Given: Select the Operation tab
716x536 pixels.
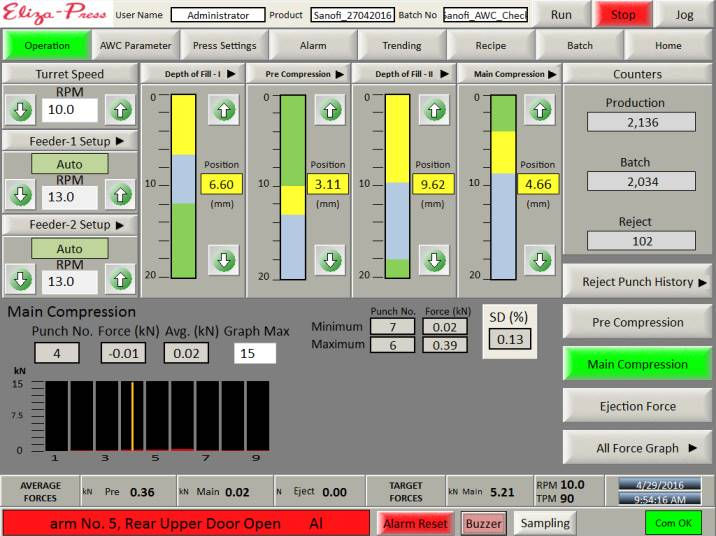Looking at the screenshot, I should point(47,45).
